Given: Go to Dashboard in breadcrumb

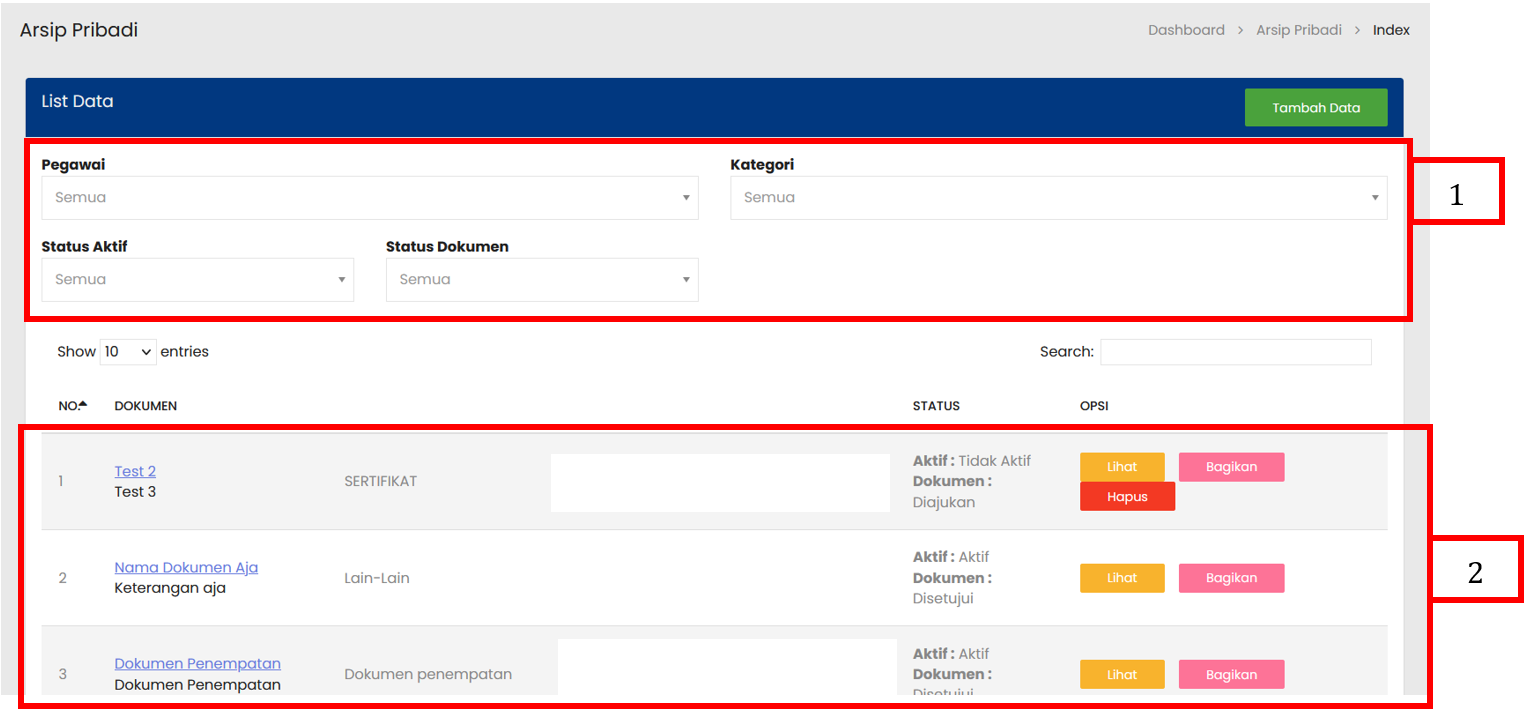Looking at the screenshot, I should click(1186, 30).
